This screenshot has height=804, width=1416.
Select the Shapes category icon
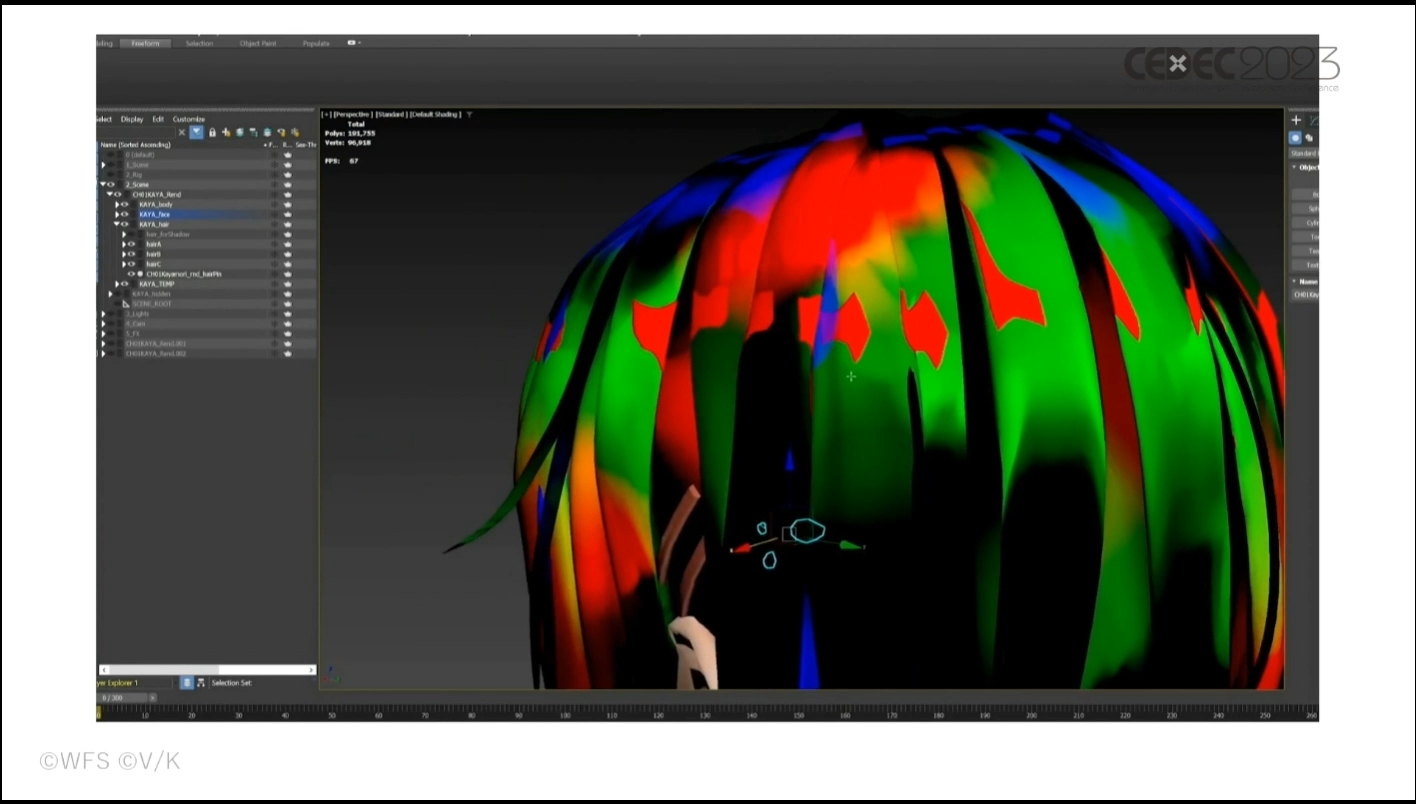click(1308, 138)
